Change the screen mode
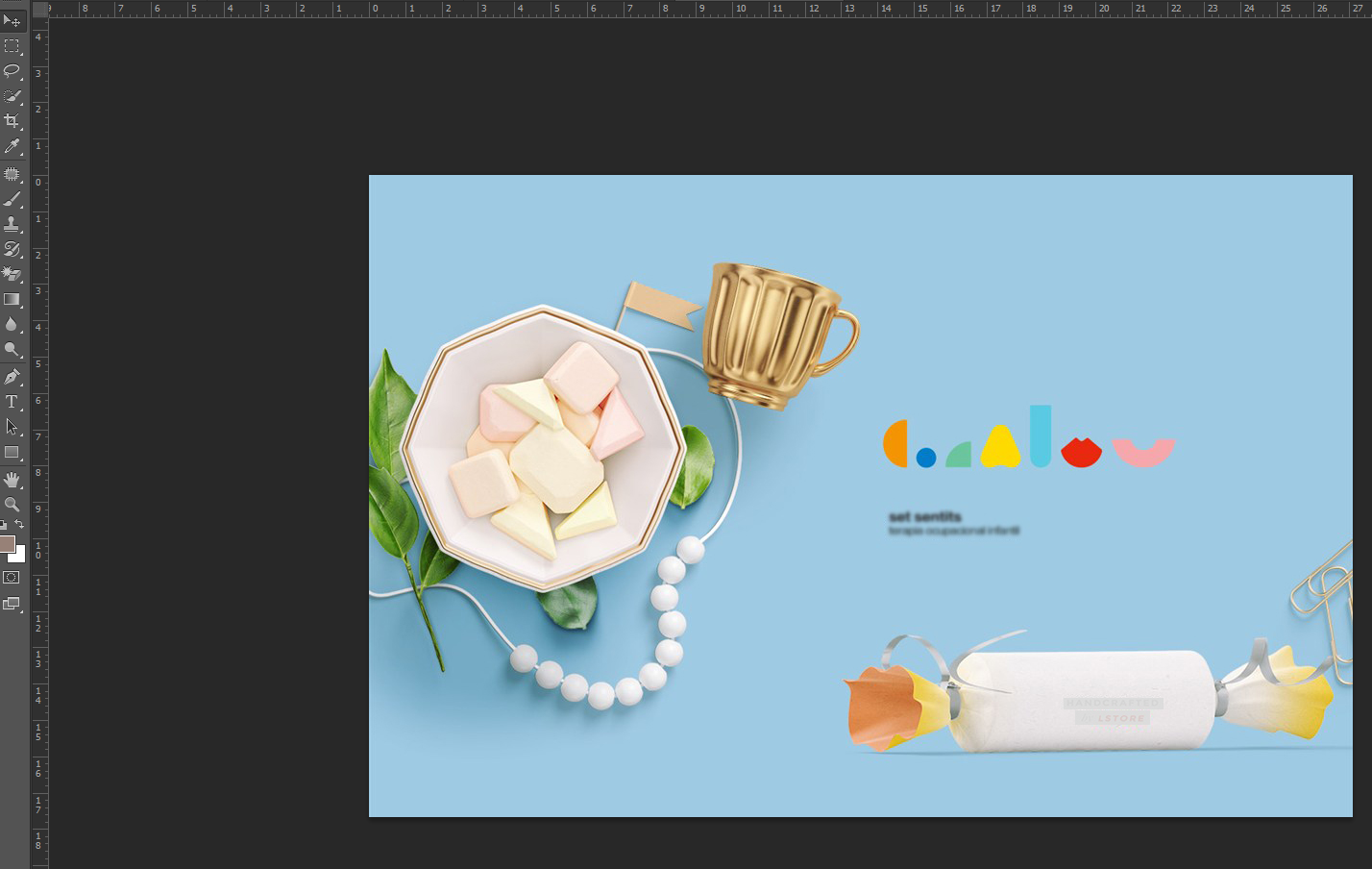 pos(12,604)
